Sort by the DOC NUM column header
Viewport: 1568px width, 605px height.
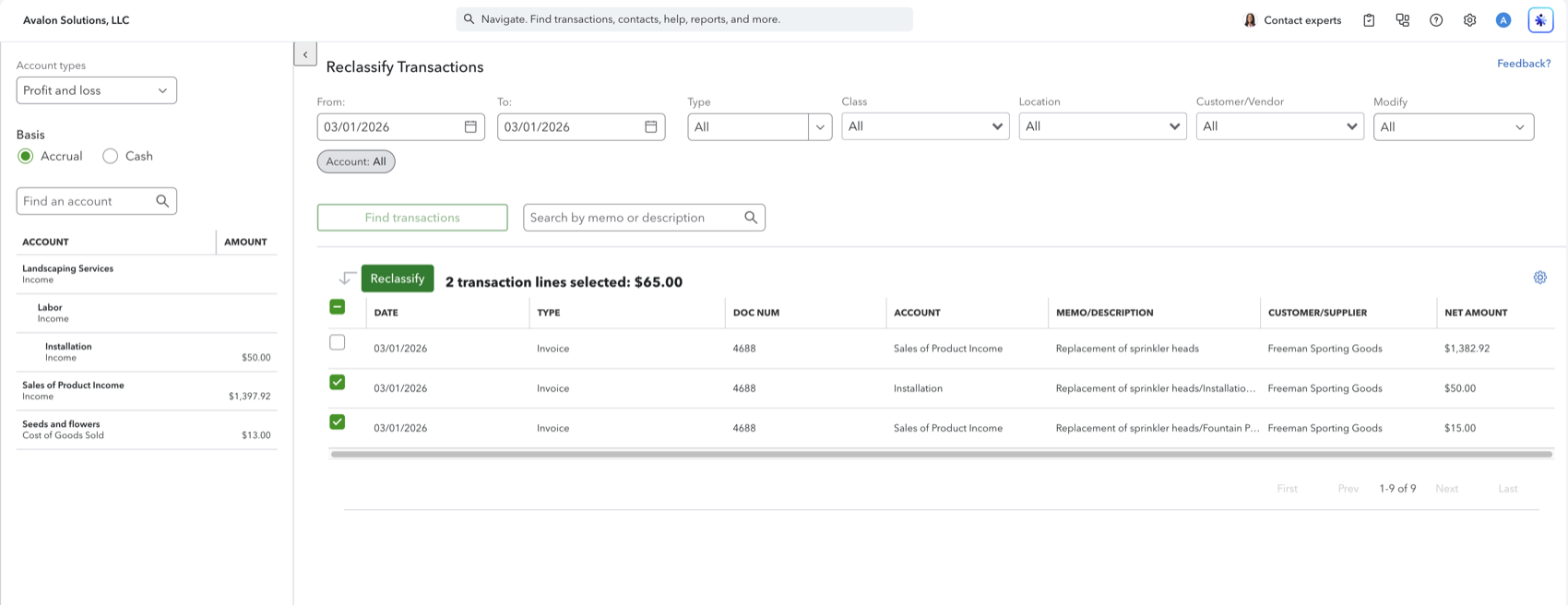tap(756, 313)
